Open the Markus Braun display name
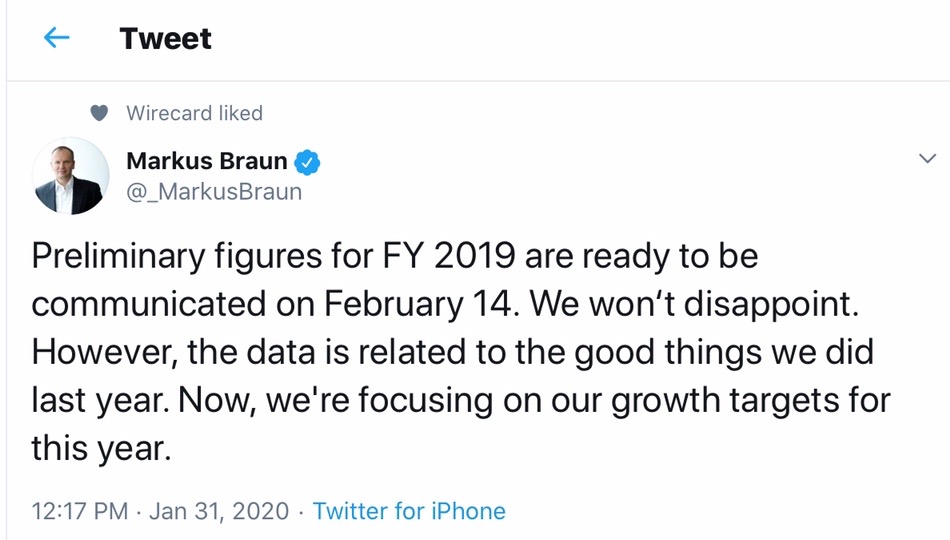This screenshot has width=950, height=540. pyautogui.click(x=206, y=161)
